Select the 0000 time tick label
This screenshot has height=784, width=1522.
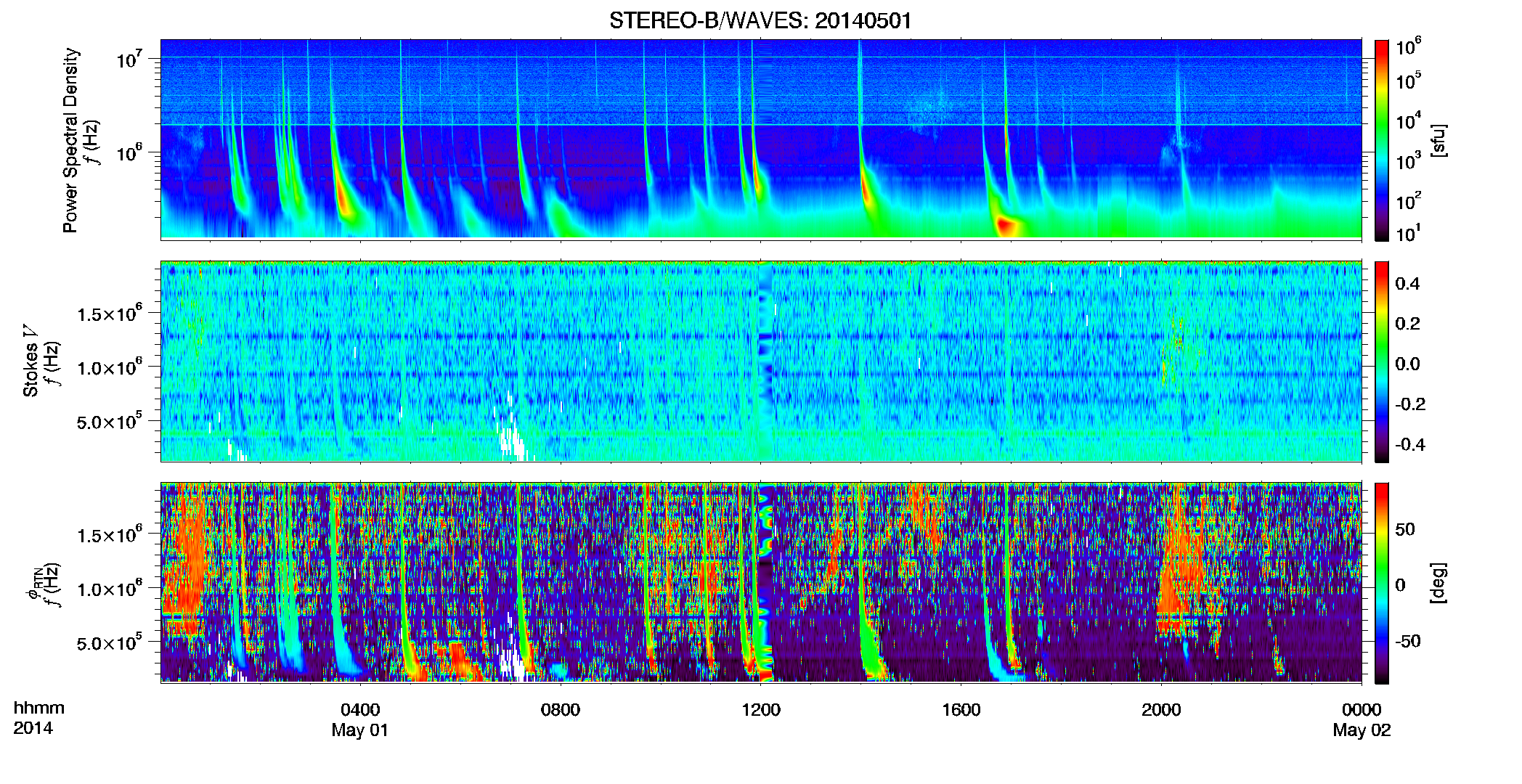(x=1362, y=709)
